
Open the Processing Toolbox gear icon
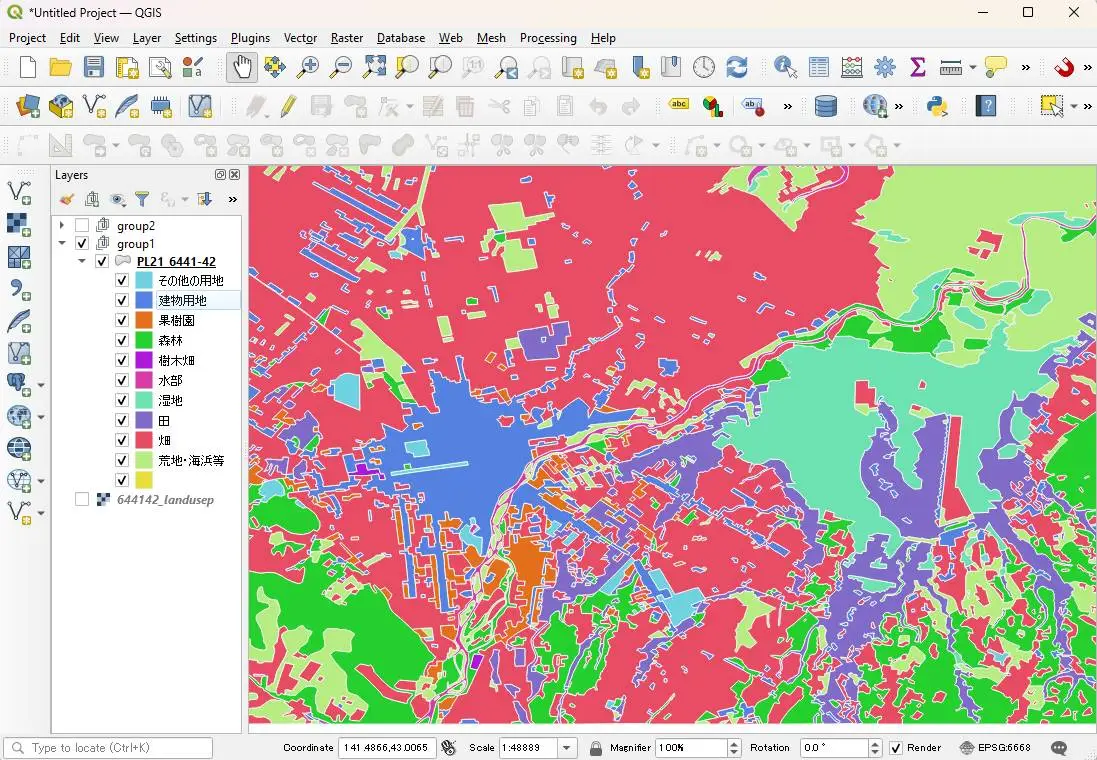884,67
